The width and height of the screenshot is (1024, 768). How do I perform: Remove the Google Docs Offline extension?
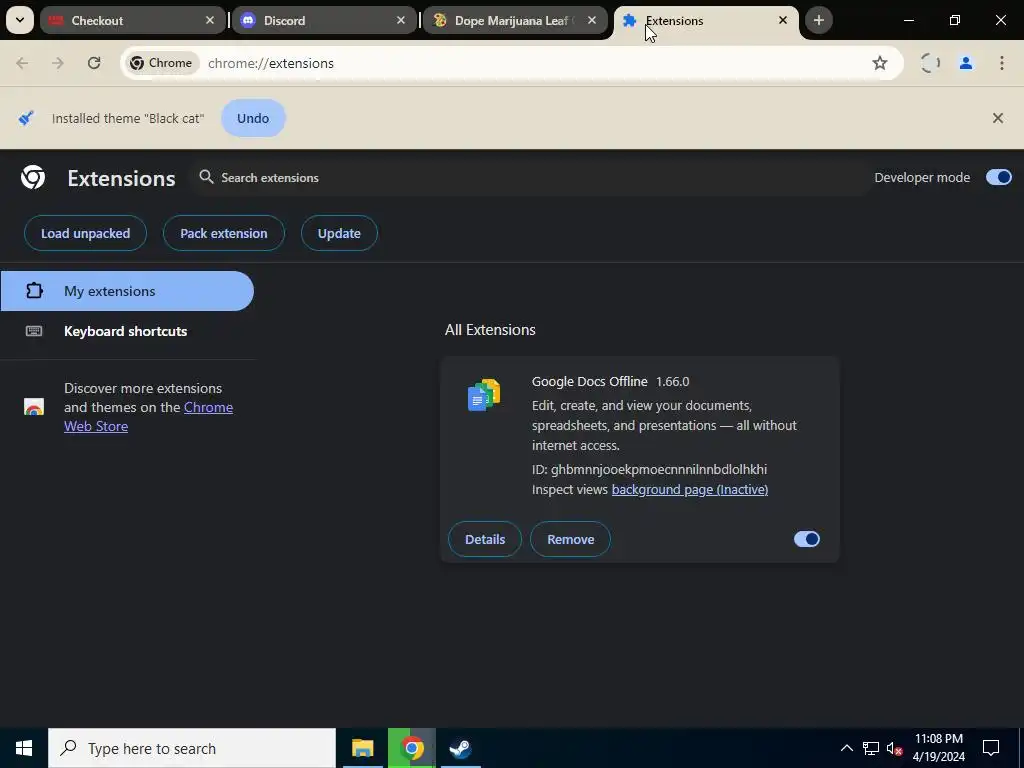click(570, 539)
